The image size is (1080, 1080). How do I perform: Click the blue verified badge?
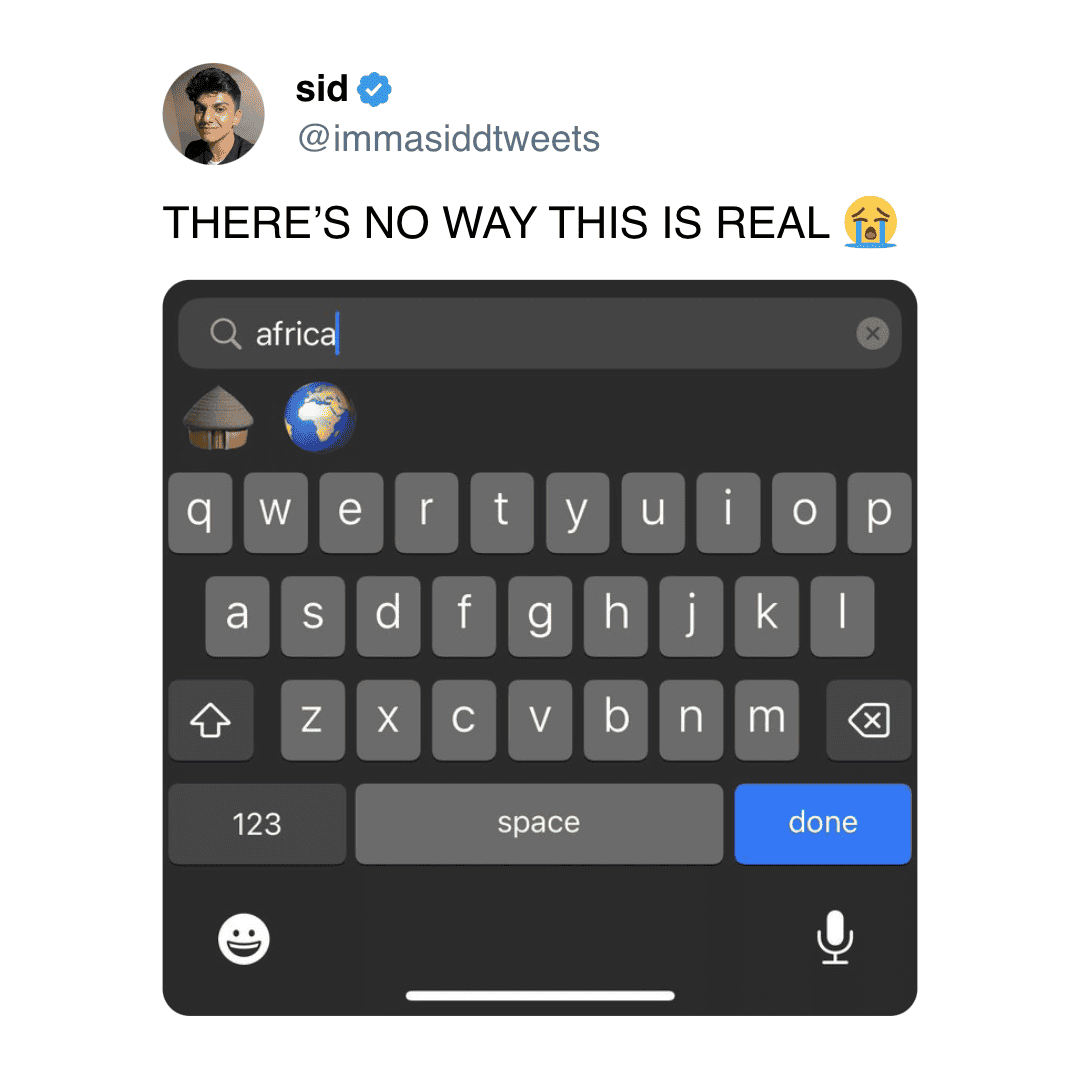375,89
